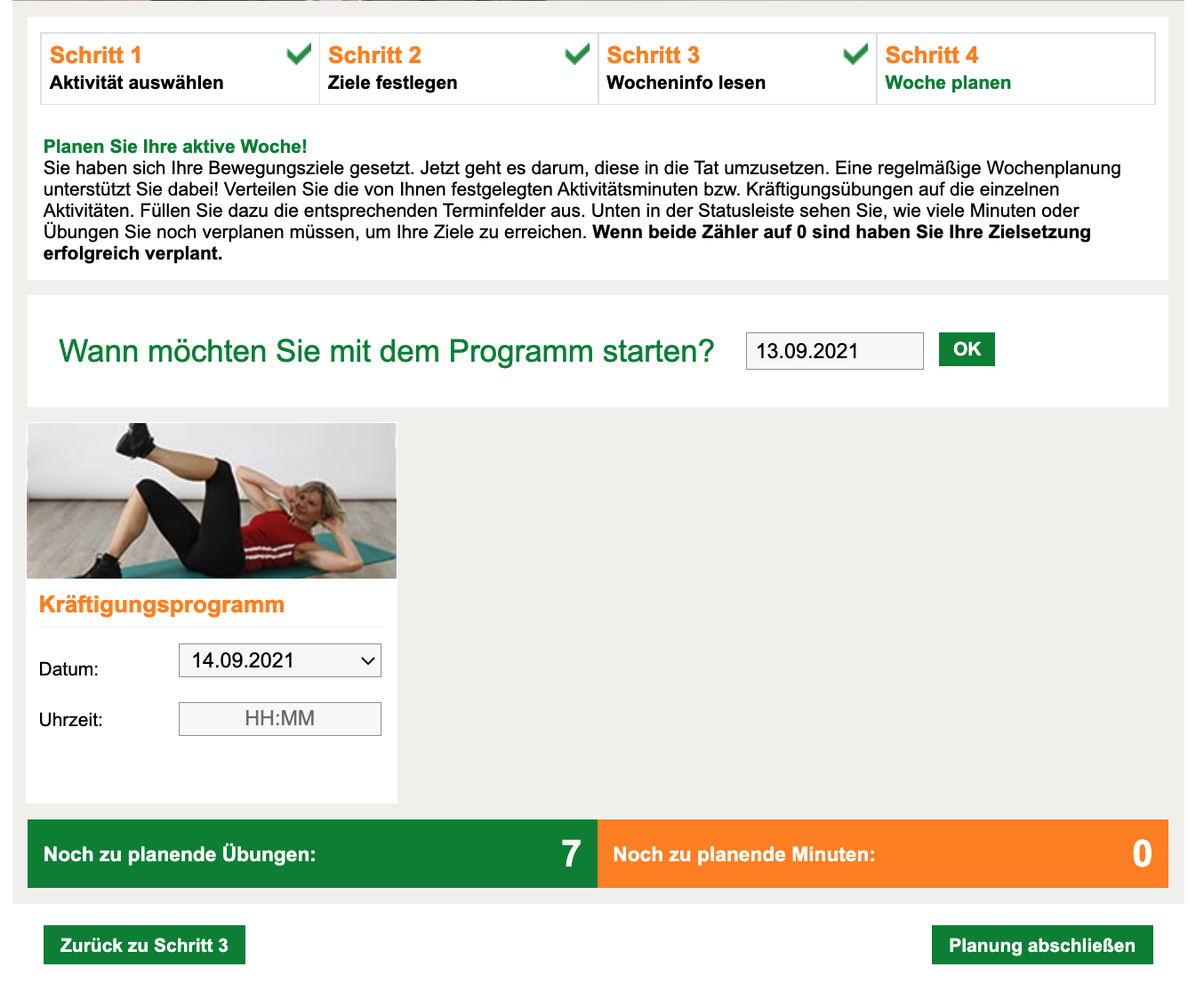Click the green checkmark of Schritt 1
The height and width of the screenshot is (983, 1204).
point(299,54)
